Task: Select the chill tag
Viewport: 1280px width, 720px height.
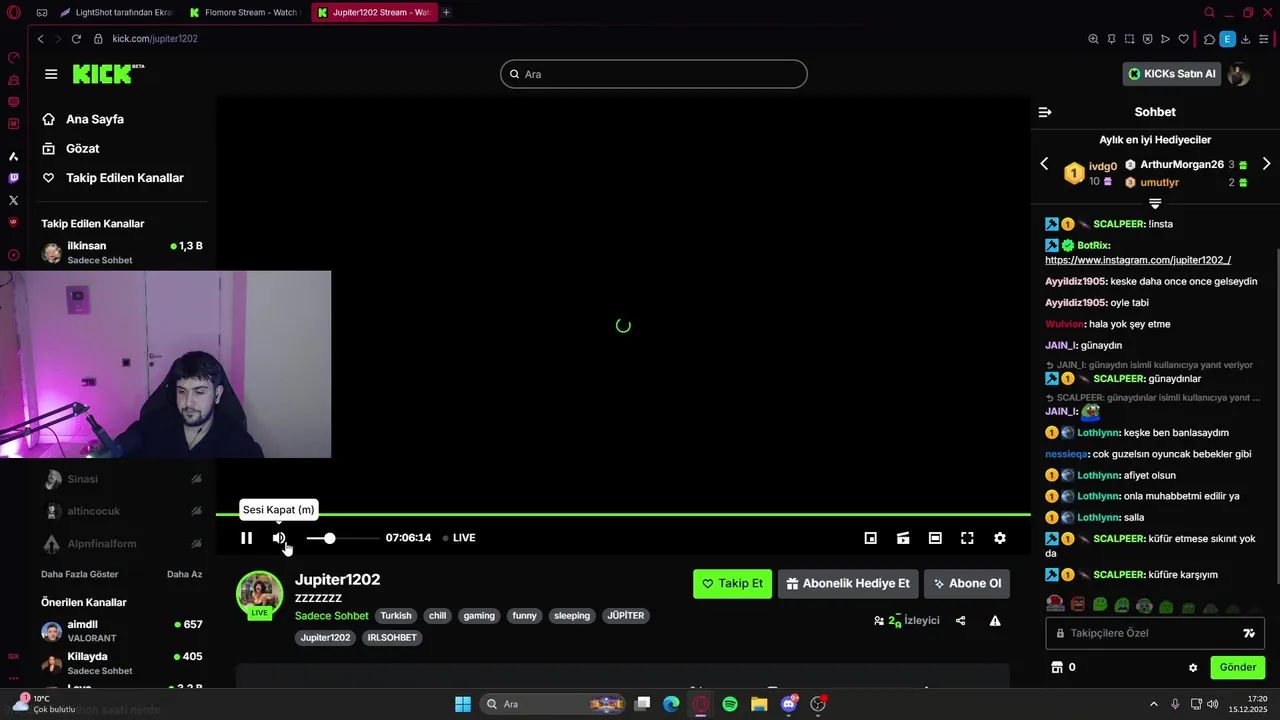Action: pyautogui.click(x=437, y=616)
